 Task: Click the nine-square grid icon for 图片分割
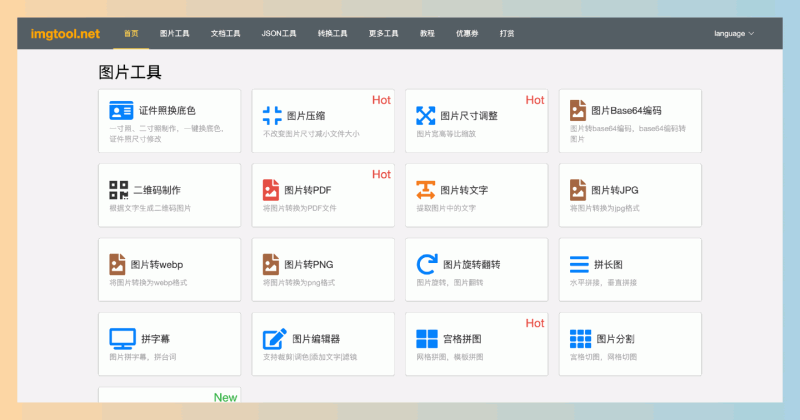coord(580,339)
